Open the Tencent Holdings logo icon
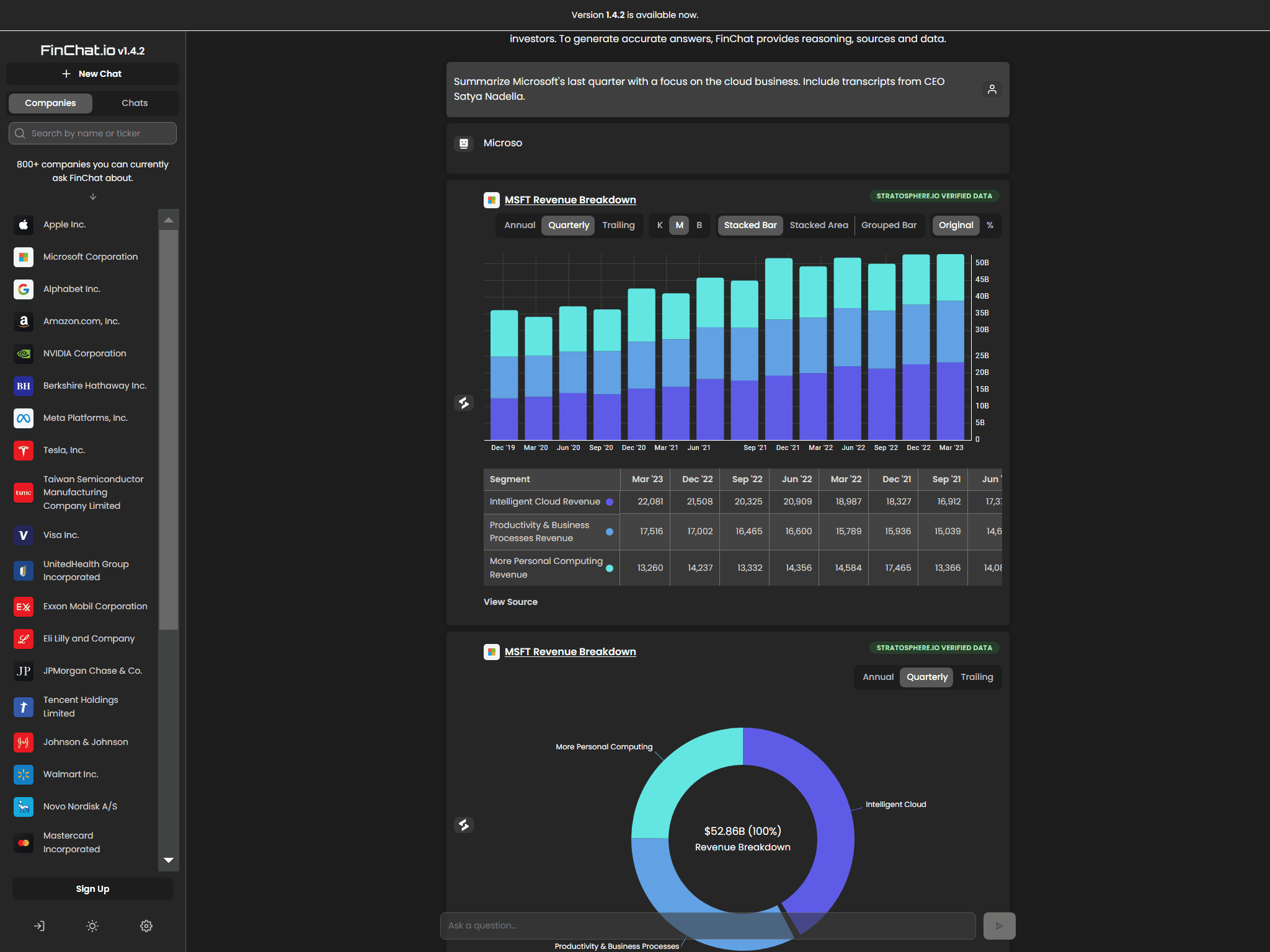1270x952 pixels. pyautogui.click(x=24, y=707)
